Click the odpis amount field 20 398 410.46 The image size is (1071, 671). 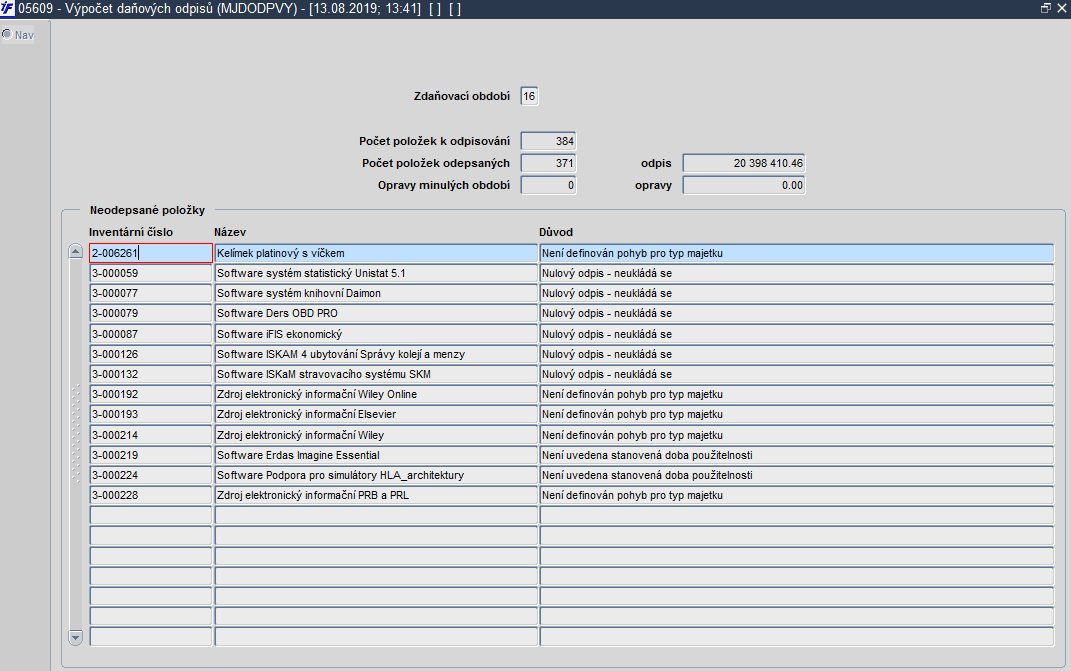coord(744,163)
